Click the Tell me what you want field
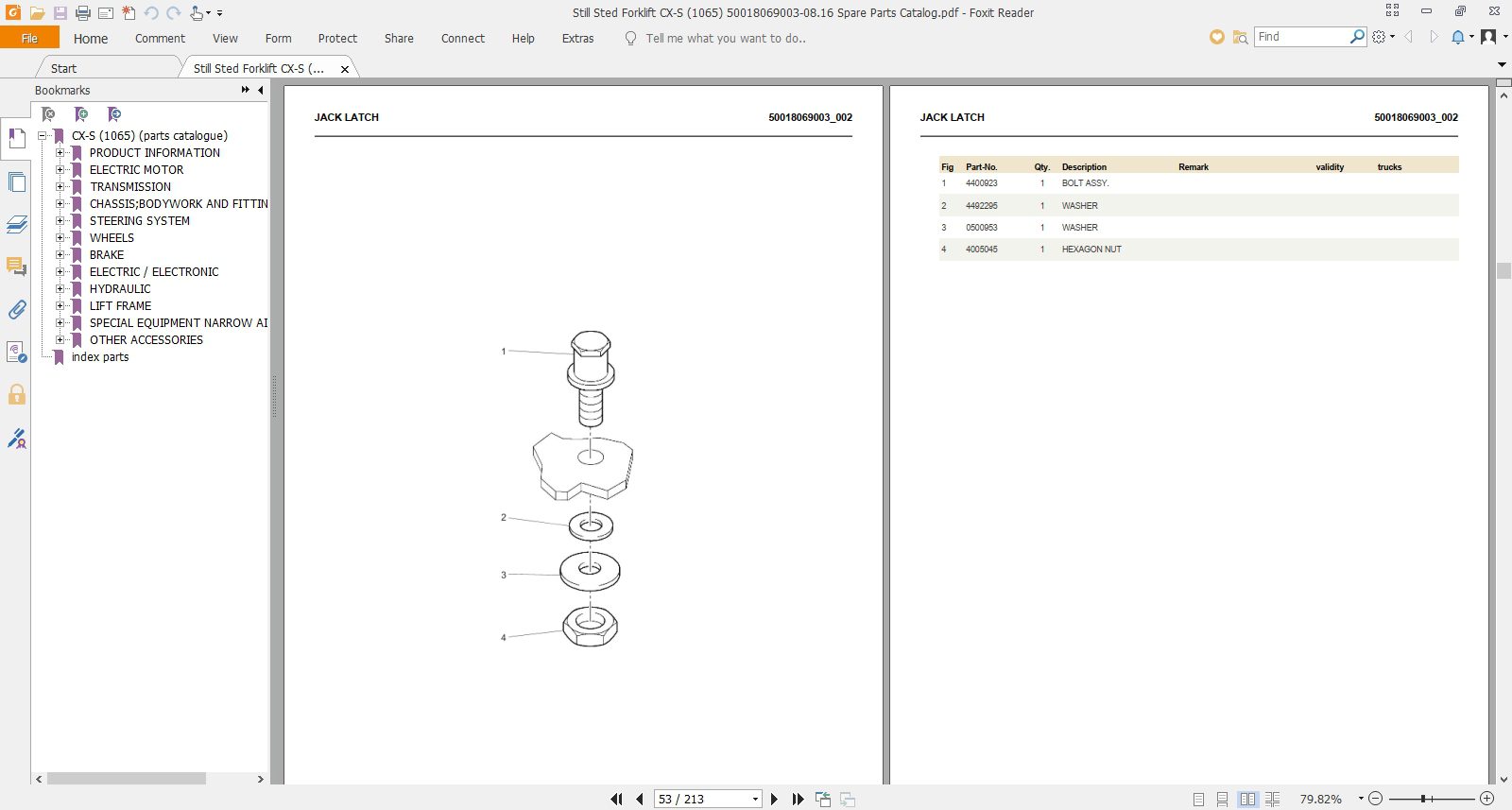Screen dimensions: 1512x810 726,39
